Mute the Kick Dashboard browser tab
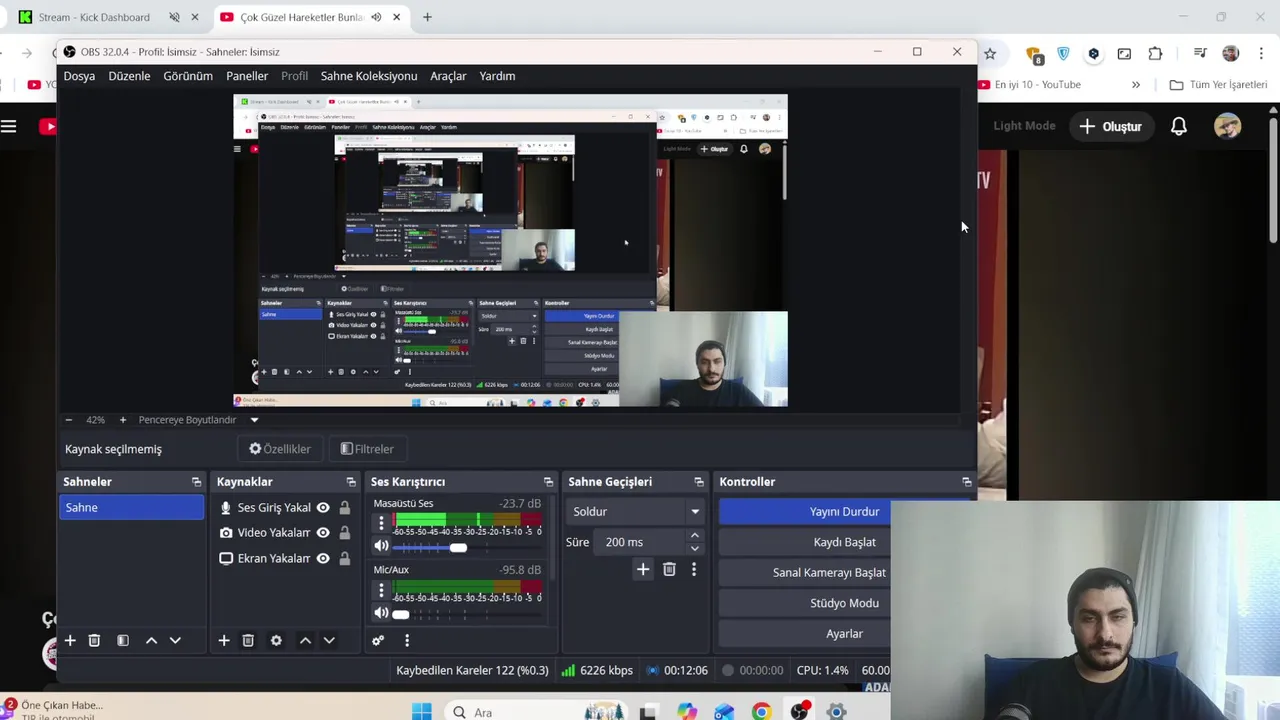1280x720 pixels. (175, 17)
